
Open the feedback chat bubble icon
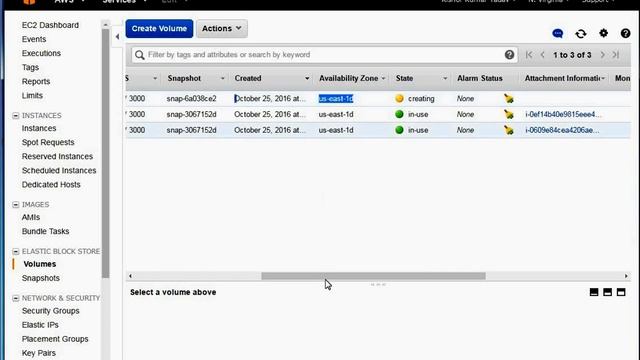point(558,33)
